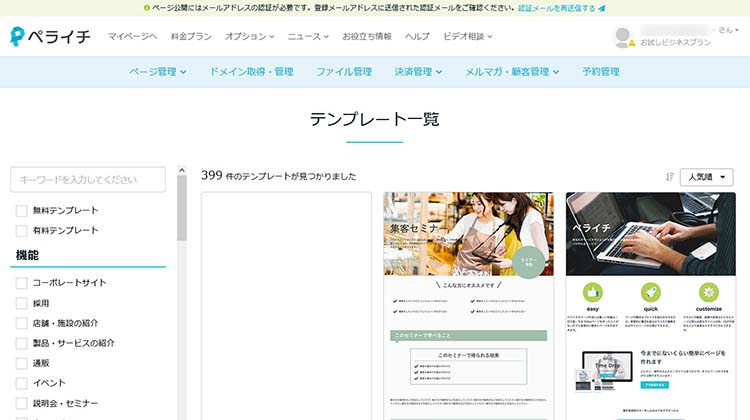Expand the ビデオ相談 menu
The image size is (750, 420).
tap(467, 36)
